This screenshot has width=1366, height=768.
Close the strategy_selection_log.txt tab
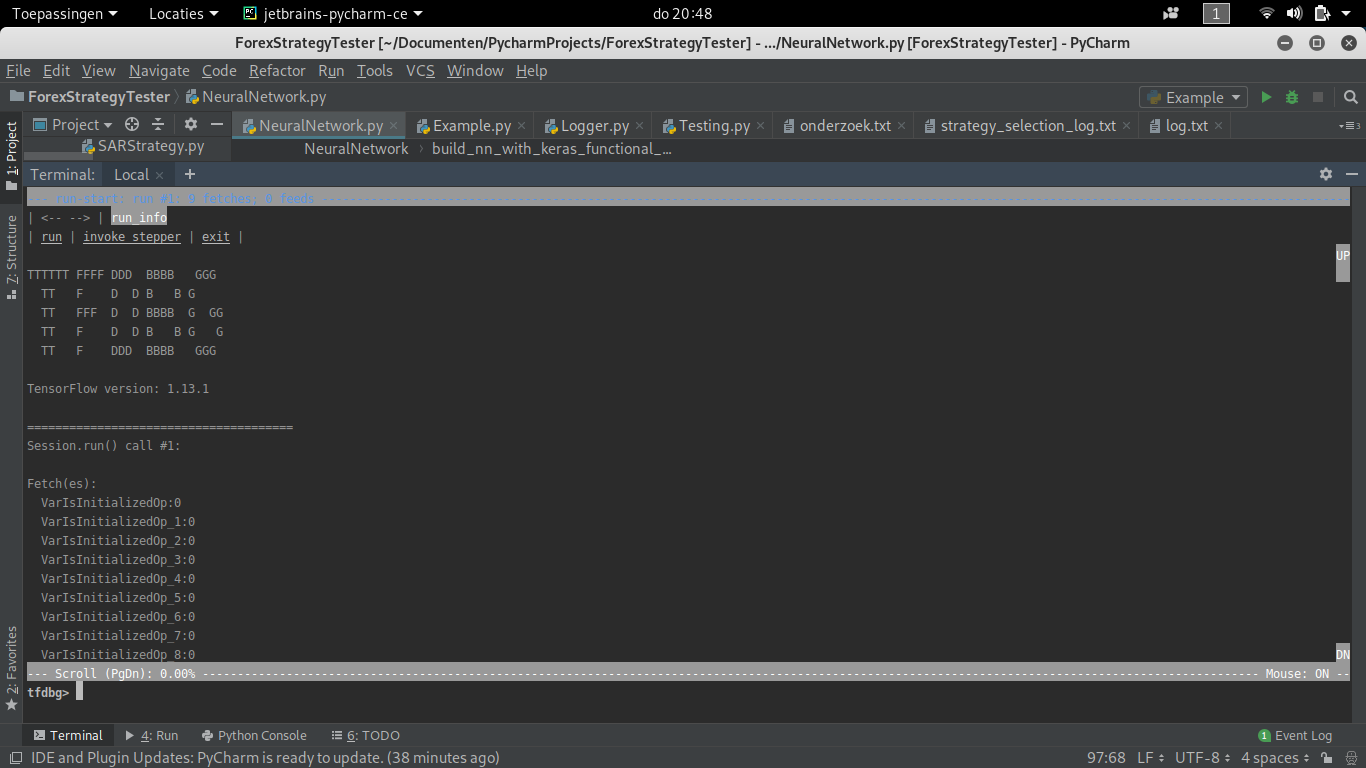[x=1127, y=126]
